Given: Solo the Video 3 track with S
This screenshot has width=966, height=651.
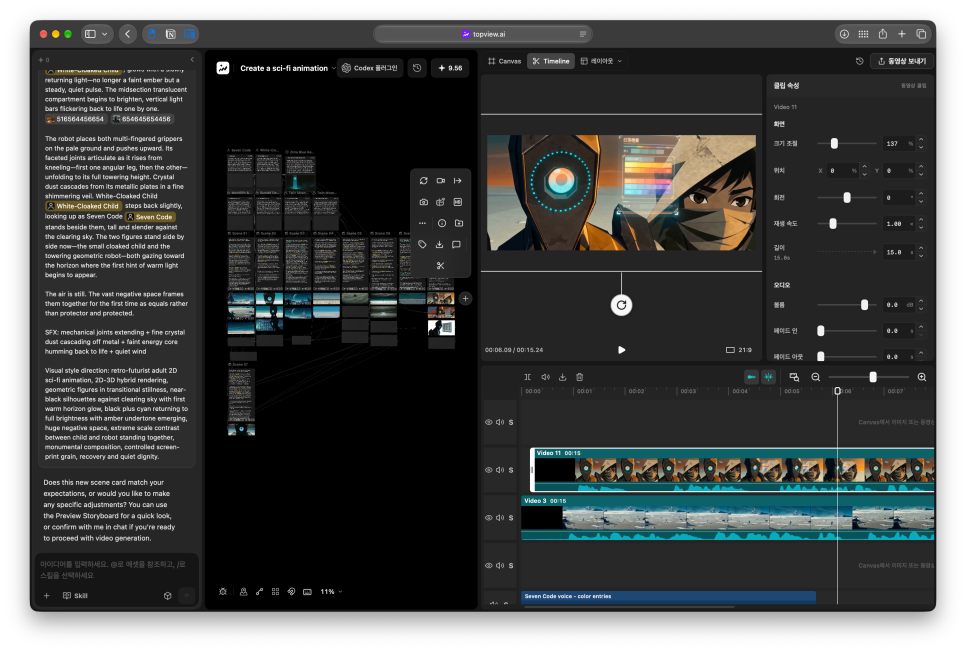Looking at the screenshot, I should (511, 517).
